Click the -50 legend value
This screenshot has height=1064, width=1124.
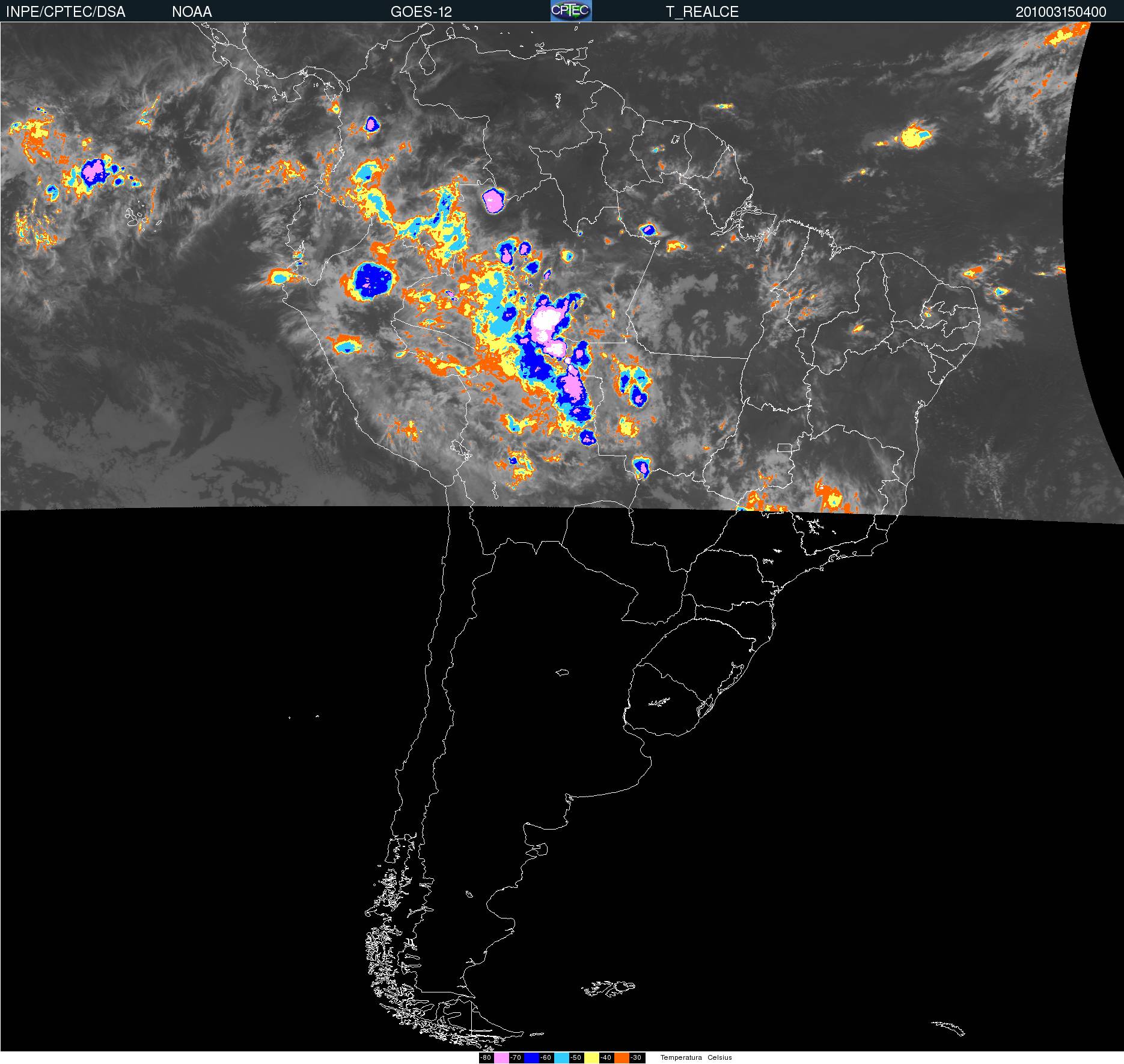tap(576, 1057)
